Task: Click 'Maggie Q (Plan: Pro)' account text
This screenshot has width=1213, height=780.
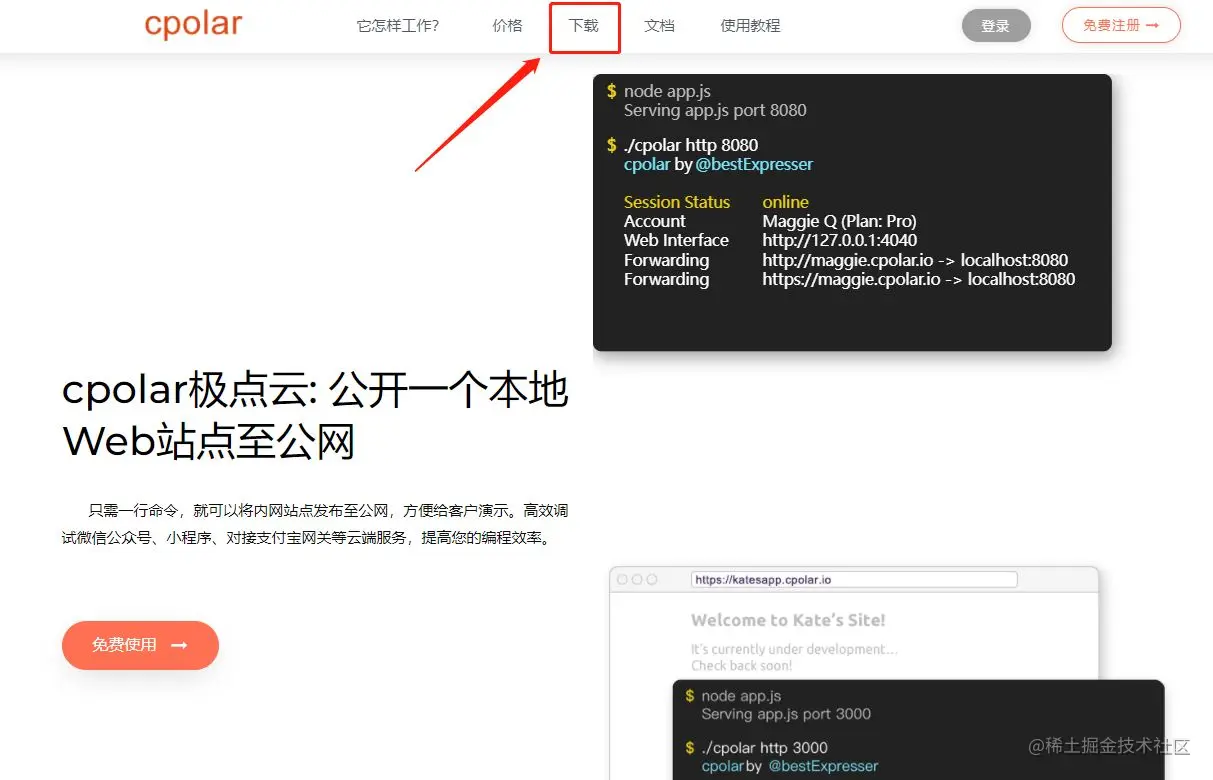Action: (x=839, y=221)
